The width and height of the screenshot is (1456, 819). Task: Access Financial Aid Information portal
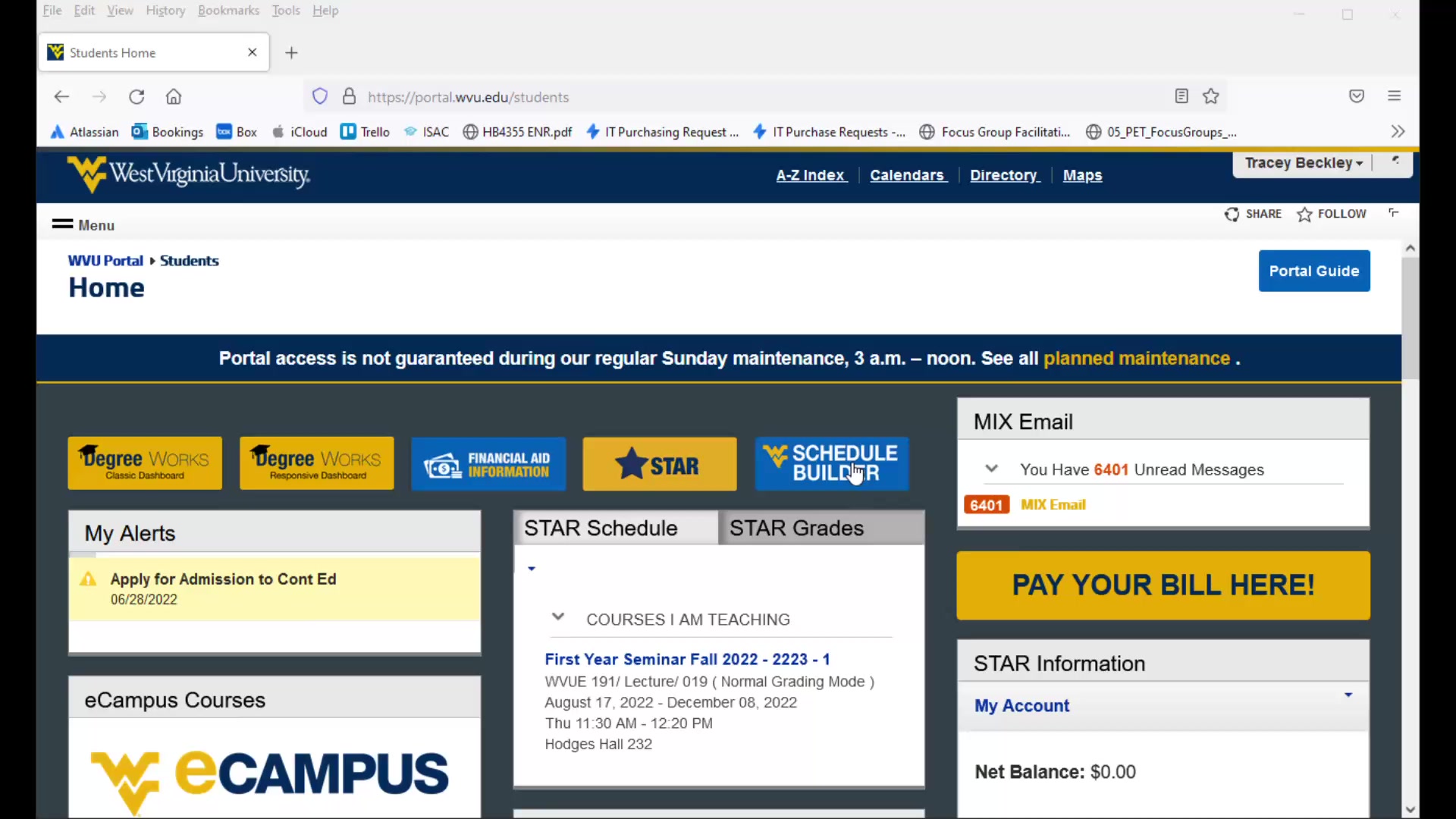488,463
